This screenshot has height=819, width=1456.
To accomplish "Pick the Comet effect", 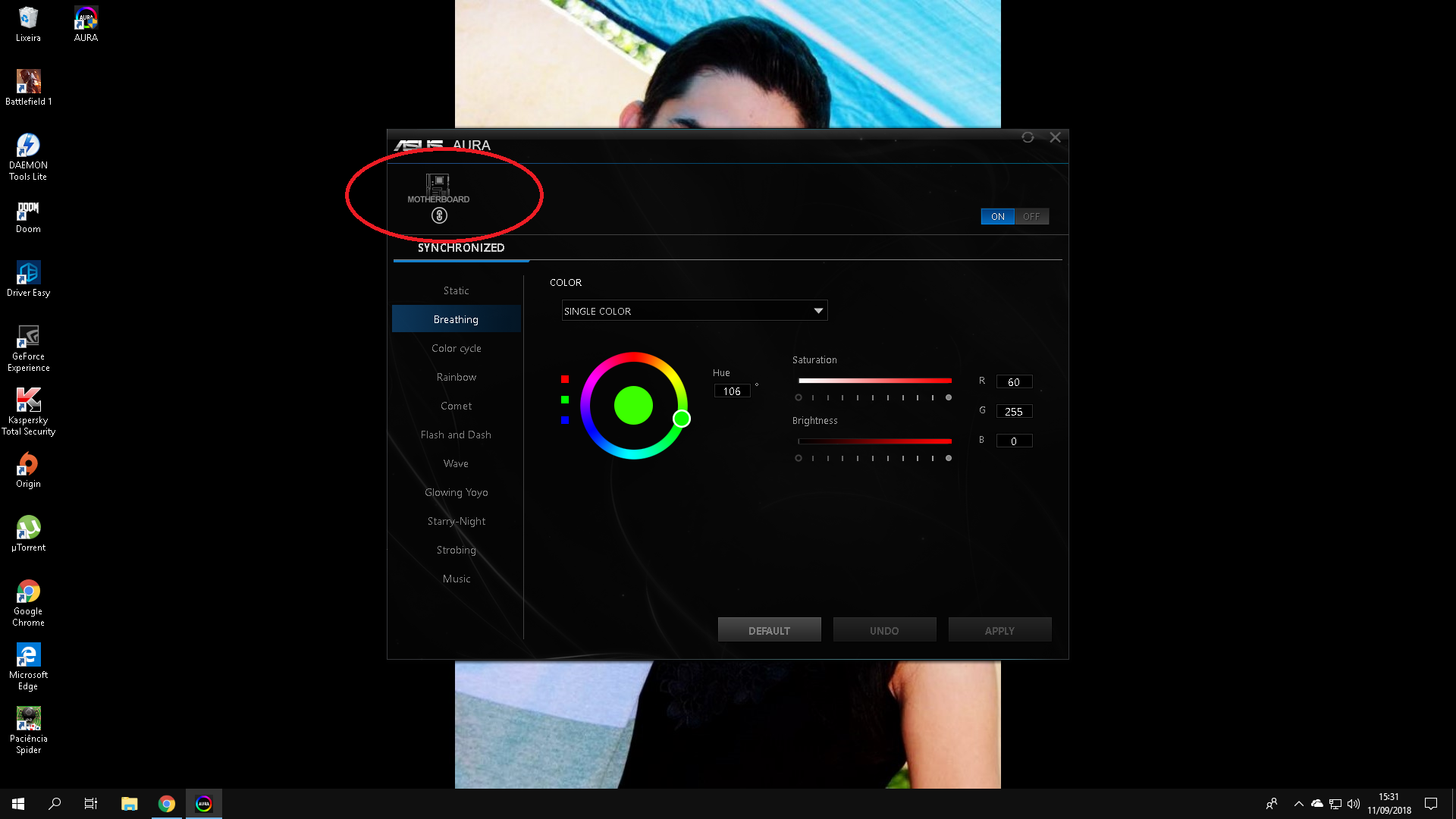I will pos(457,406).
